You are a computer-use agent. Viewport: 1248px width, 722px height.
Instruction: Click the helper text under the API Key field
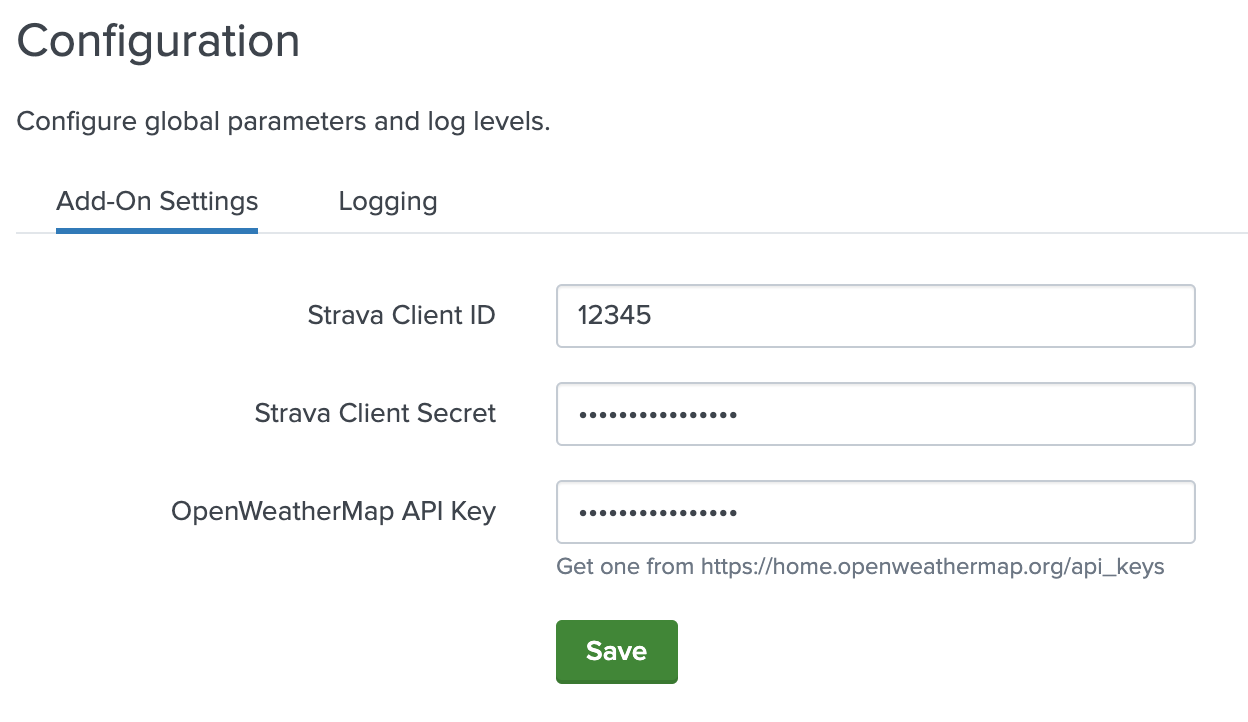click(x=859, y=566)
